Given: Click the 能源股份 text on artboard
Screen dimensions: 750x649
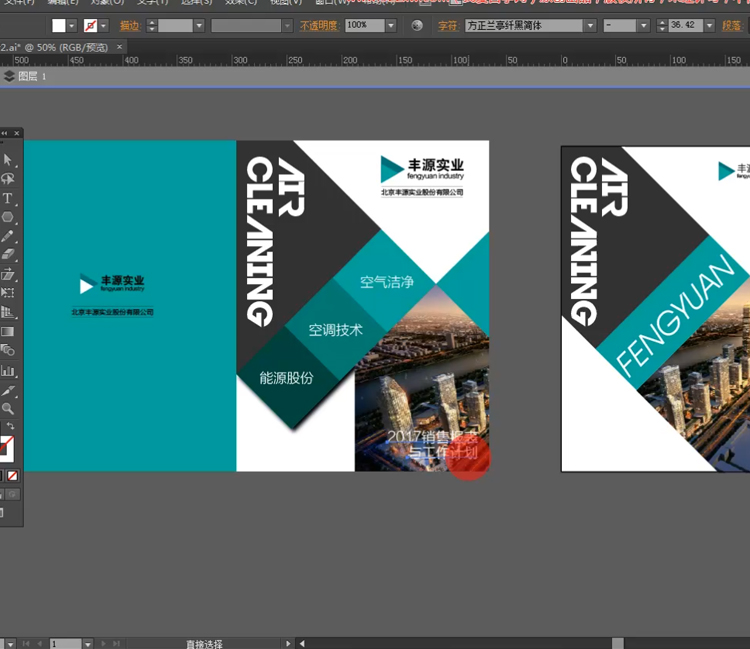Looking at the screenshot, I should [x=287, y=378].
